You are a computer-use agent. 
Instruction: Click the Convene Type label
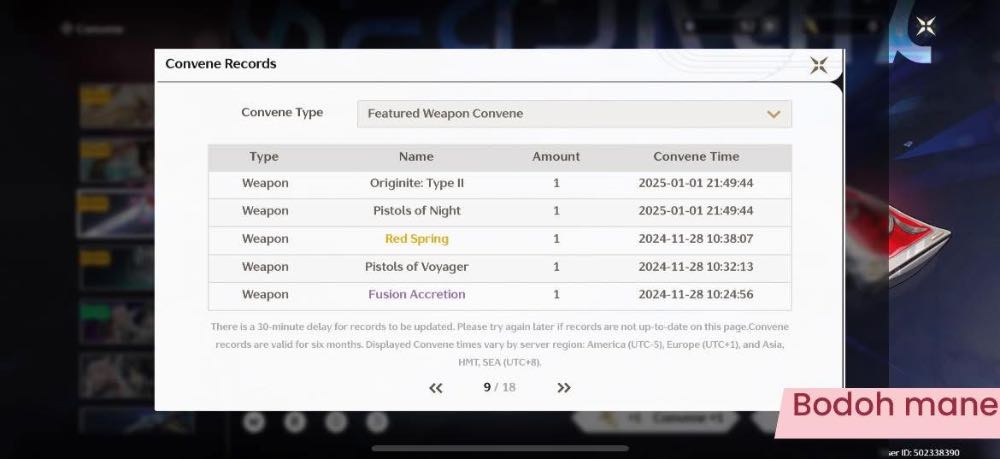point(282,113)
